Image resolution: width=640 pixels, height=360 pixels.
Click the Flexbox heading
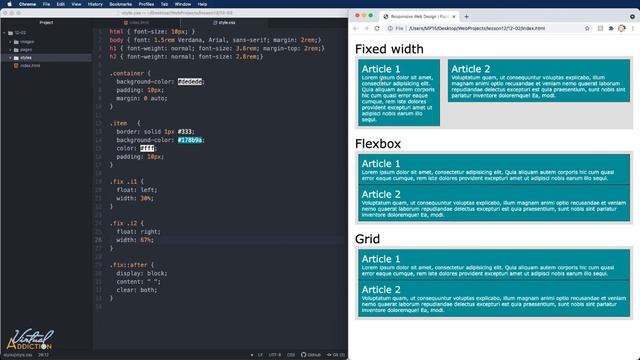pyautogui.click(x=378, y=144)
